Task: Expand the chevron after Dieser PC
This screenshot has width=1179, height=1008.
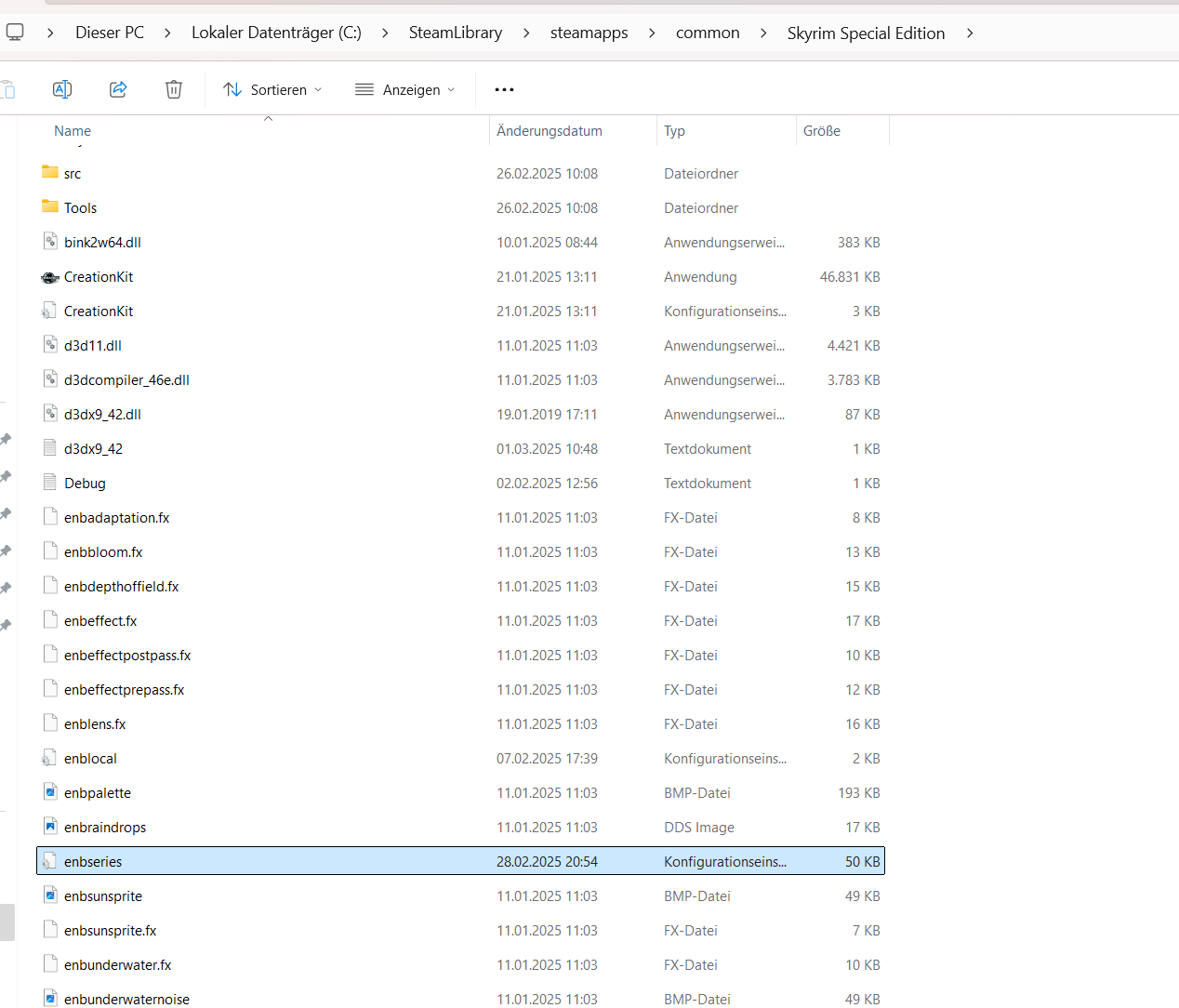Action: tap(167, 33)
